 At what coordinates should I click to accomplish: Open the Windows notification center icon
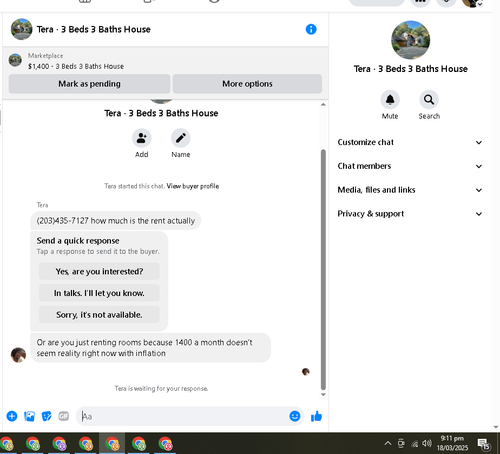(x=483, y=444)
